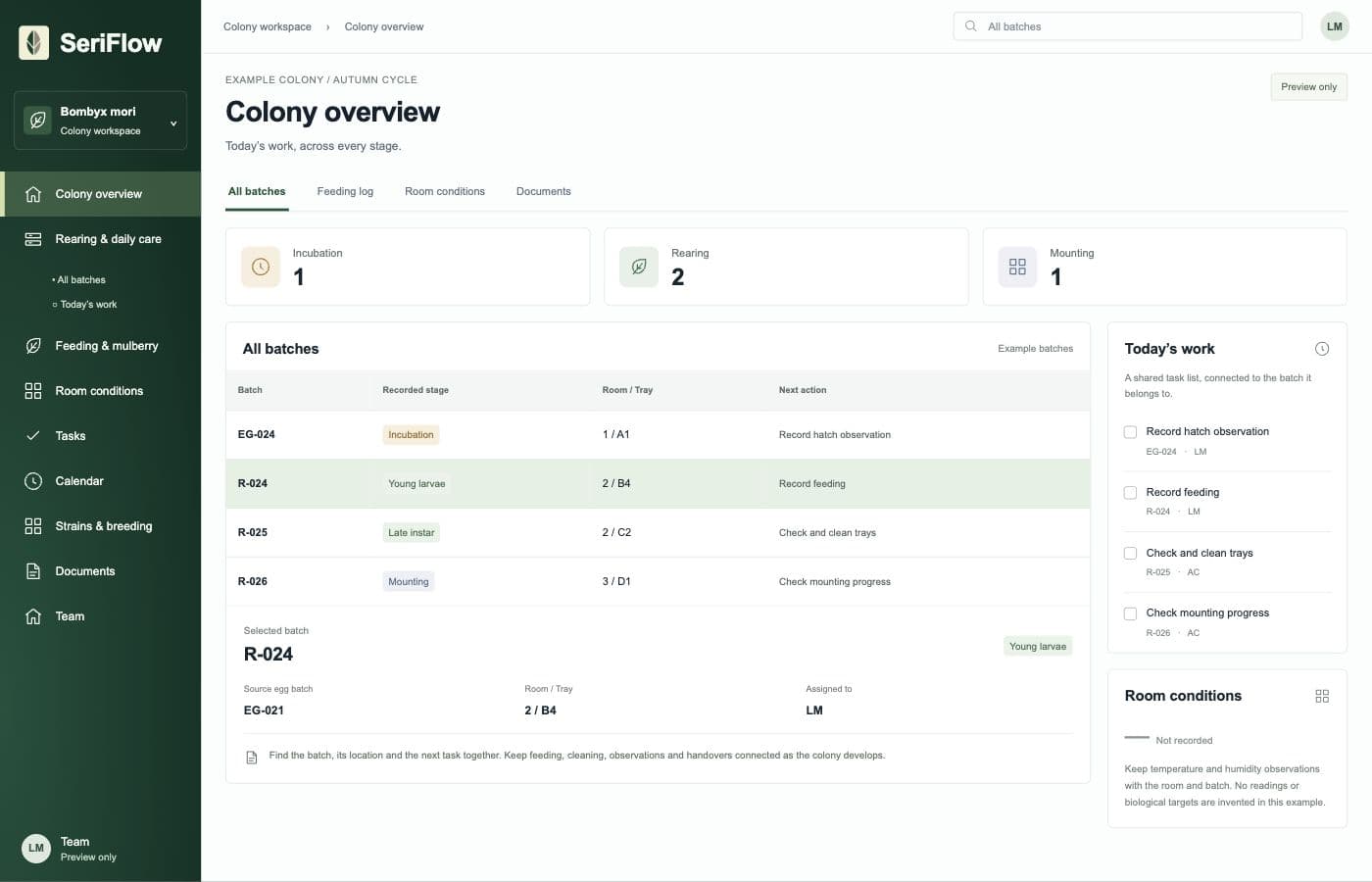
Task: Click the search magnifier icon
Action: pyautogui.click(x=971, y=26)
